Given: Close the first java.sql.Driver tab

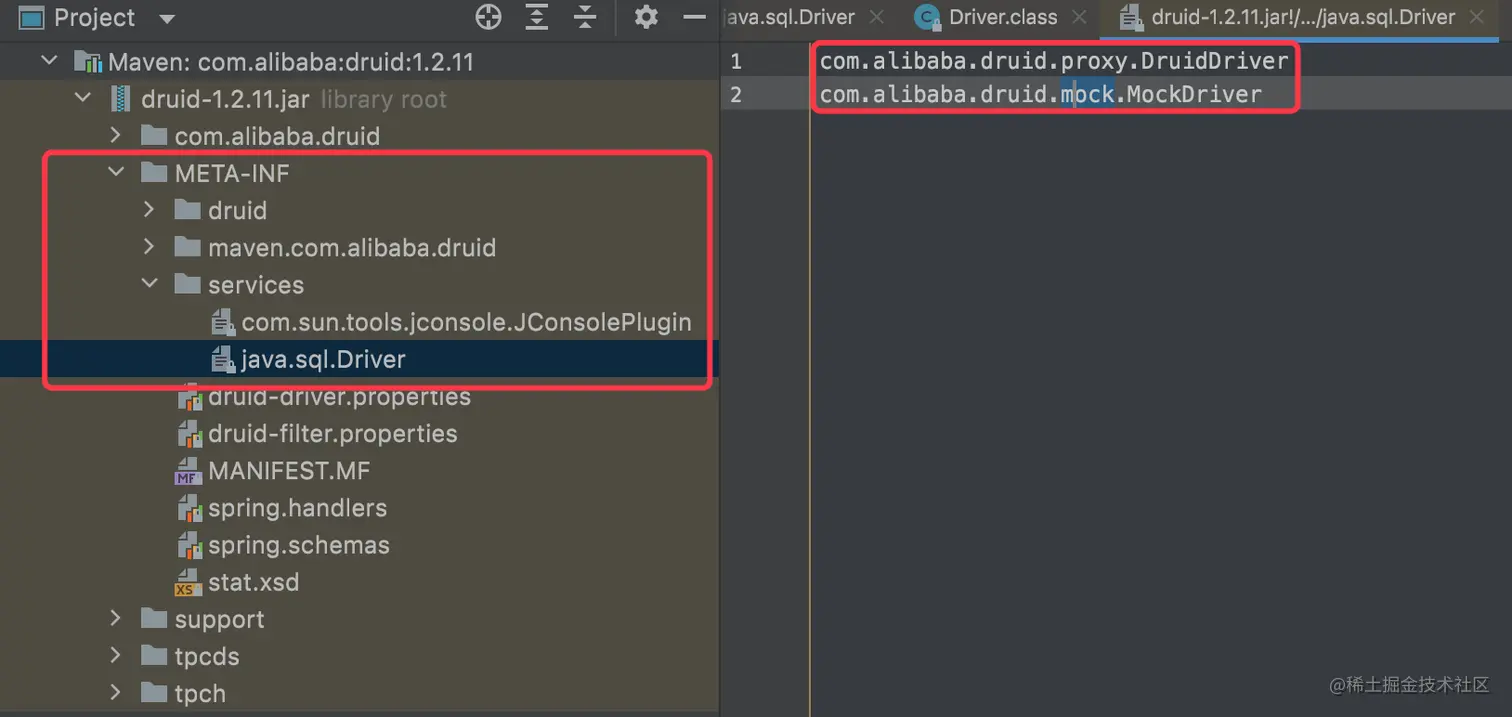Looking at the screenshot, I should pos(876,17).
